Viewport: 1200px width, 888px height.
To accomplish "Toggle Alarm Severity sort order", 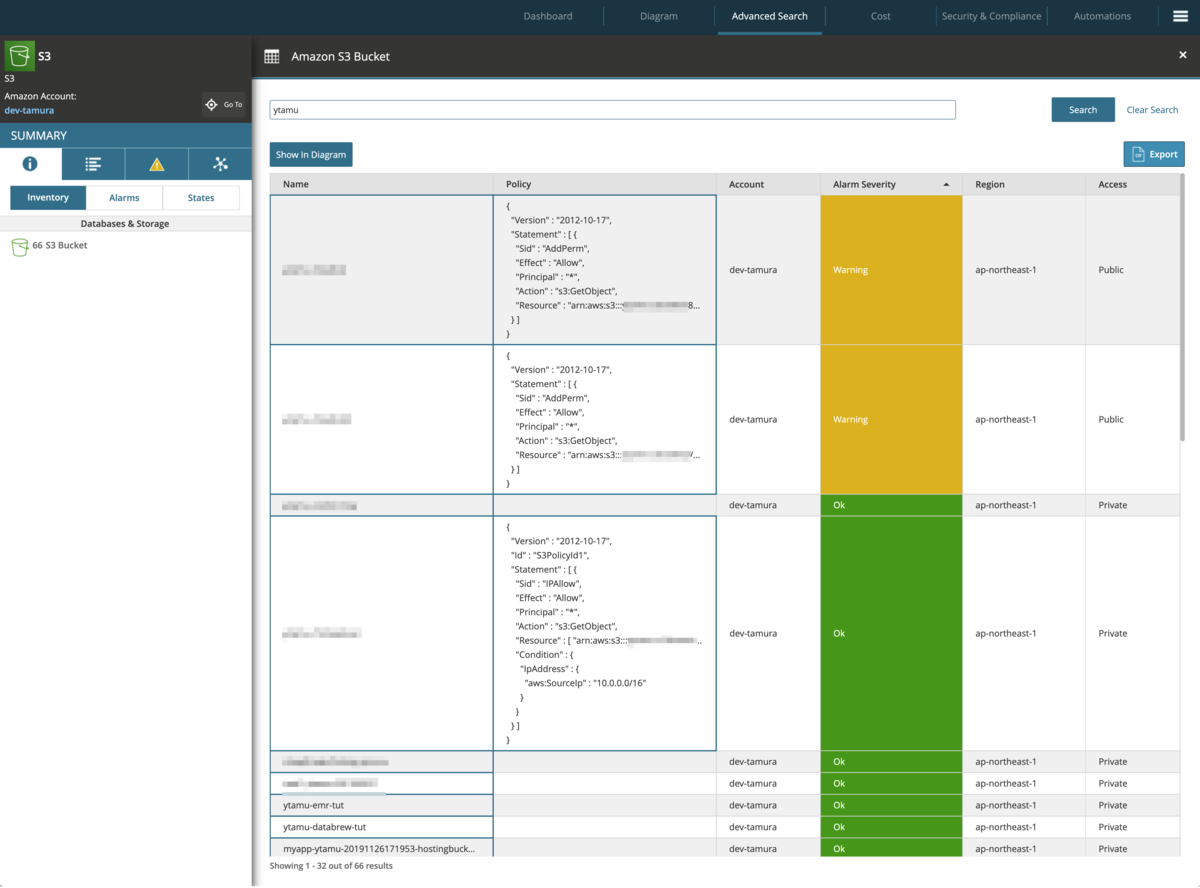I will [891, 184].
